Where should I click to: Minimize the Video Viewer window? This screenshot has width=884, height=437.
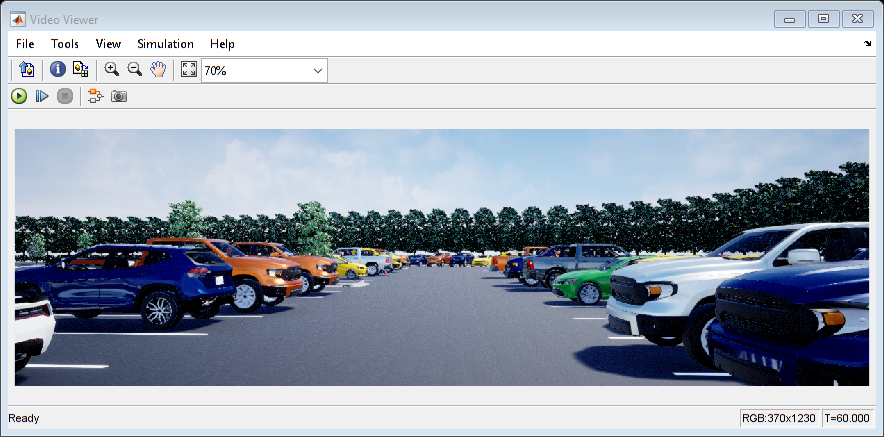[789, 19]
